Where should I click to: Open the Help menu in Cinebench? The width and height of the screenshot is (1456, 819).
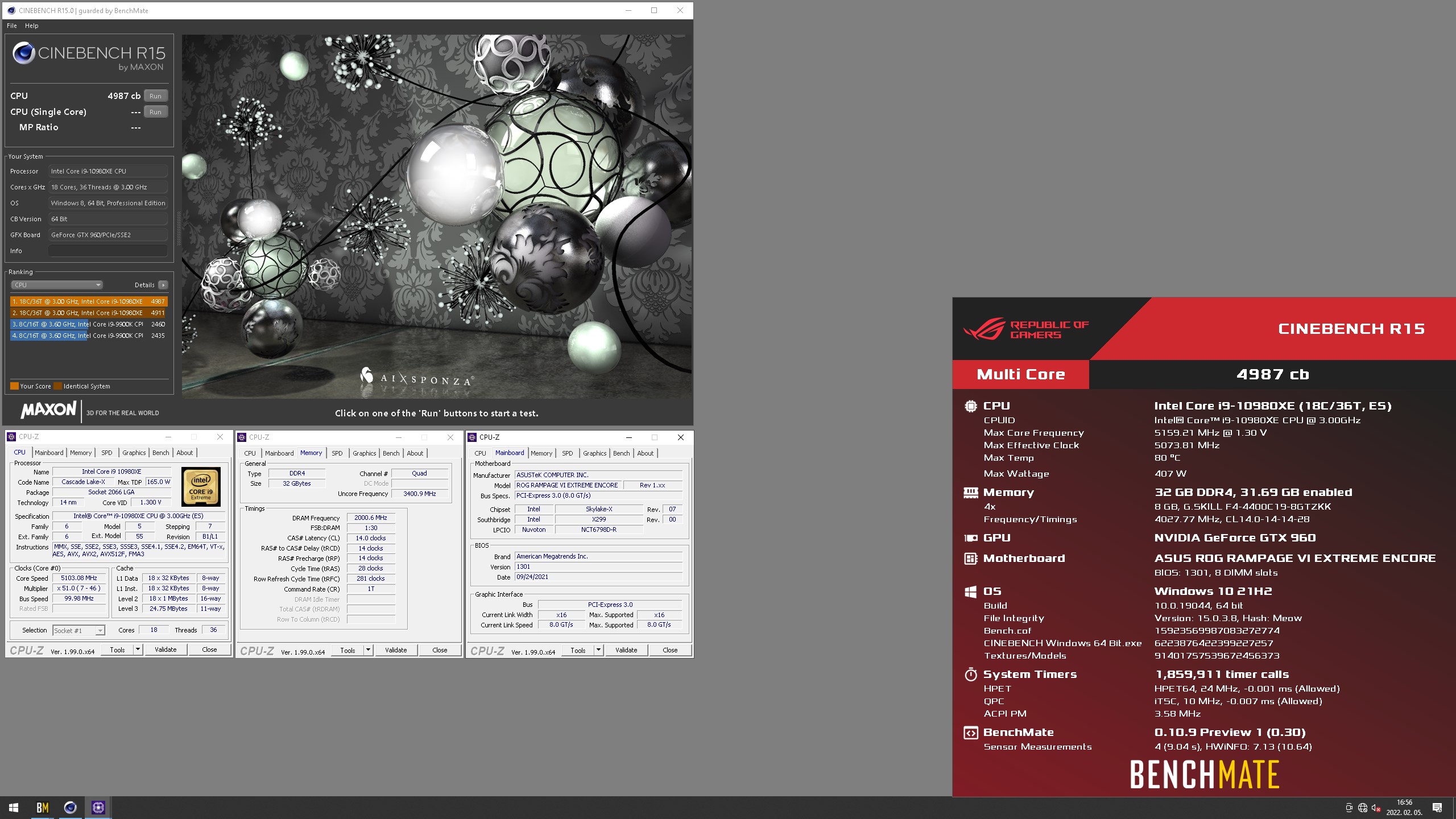(x=32, y=26)
